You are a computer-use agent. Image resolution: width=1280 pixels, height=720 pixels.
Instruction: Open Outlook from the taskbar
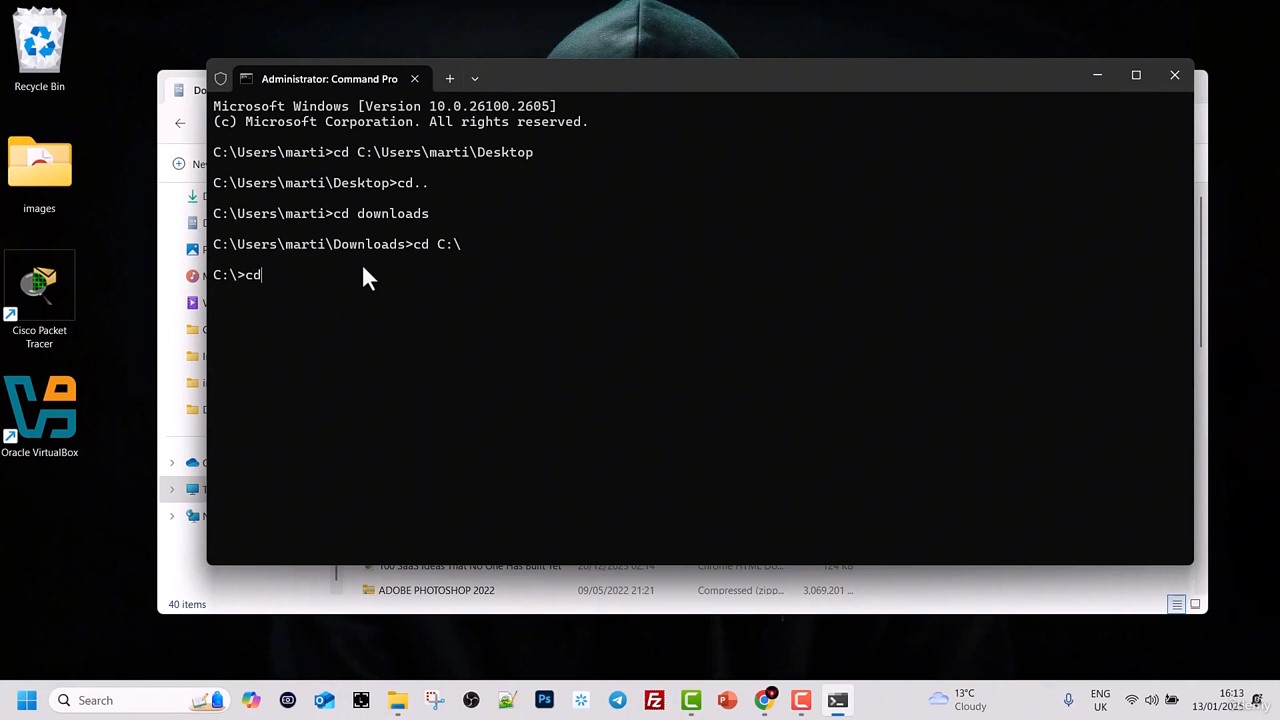coord(324,700)
